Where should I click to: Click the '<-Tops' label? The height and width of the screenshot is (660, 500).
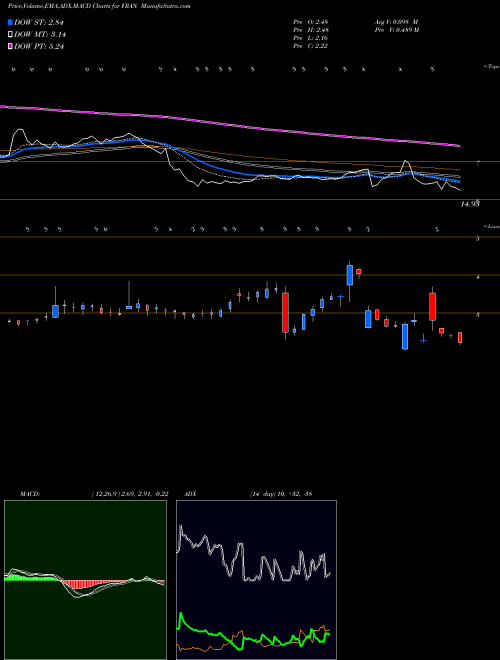pyautogui.click(x=492, y=67)
